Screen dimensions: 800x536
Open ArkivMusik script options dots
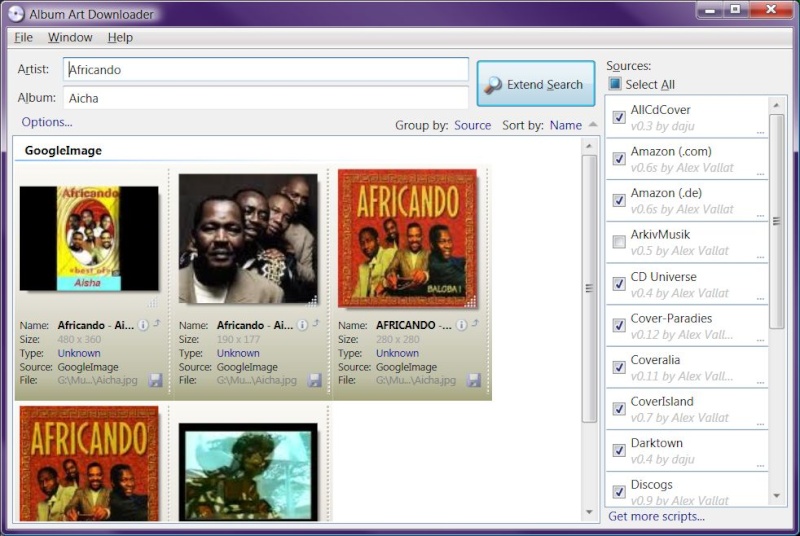(x=760, y=257)
